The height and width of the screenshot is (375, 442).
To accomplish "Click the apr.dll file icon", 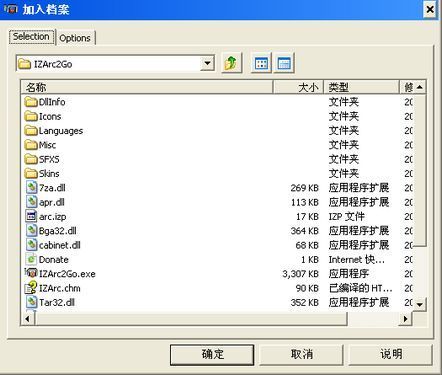I will pyautogui.click(x=31, y=202).
